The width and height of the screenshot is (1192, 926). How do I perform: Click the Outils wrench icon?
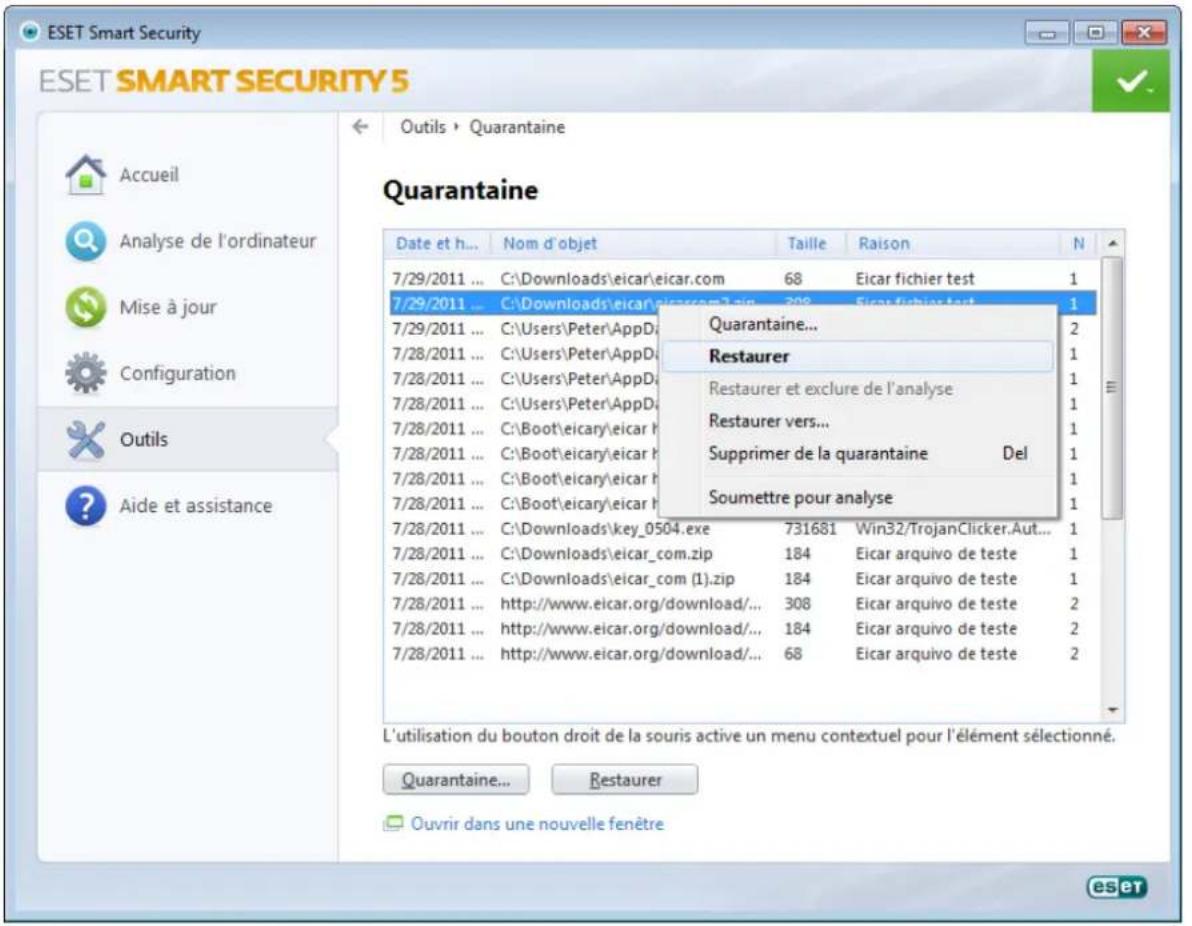(85, 439)
